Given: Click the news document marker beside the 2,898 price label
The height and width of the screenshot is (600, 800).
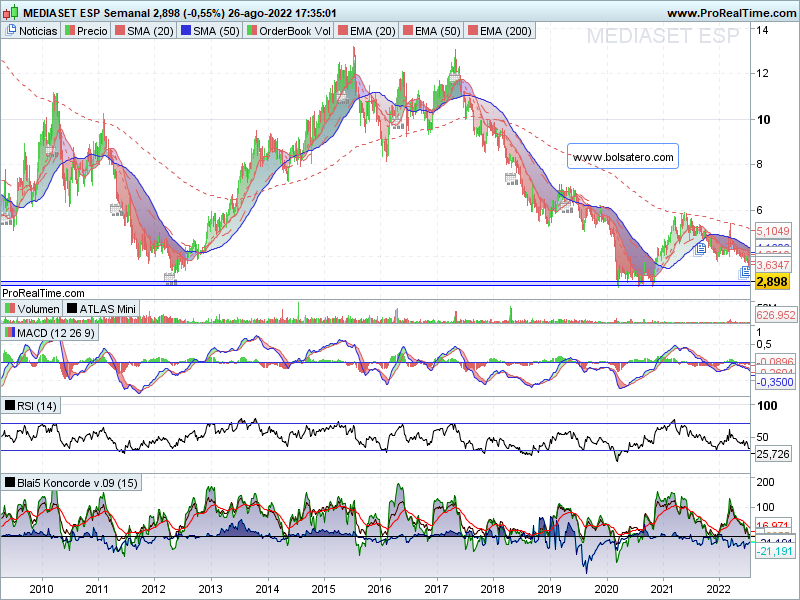Looking at the screenshot, I should (745, 272).
